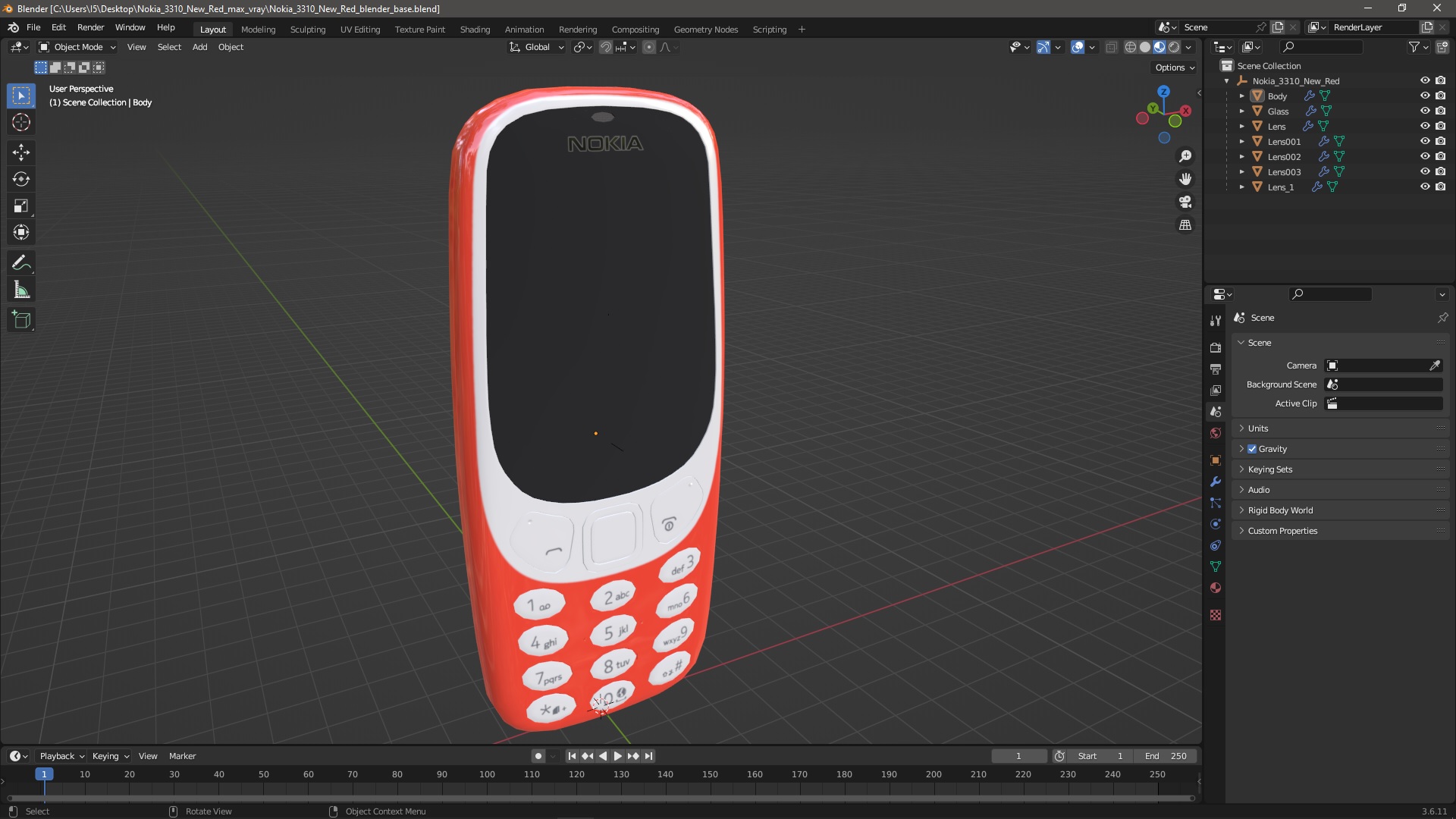This screenshot has width=1456, height=819.
Task: Click the Object menu in header
Action: pos(231,47)
